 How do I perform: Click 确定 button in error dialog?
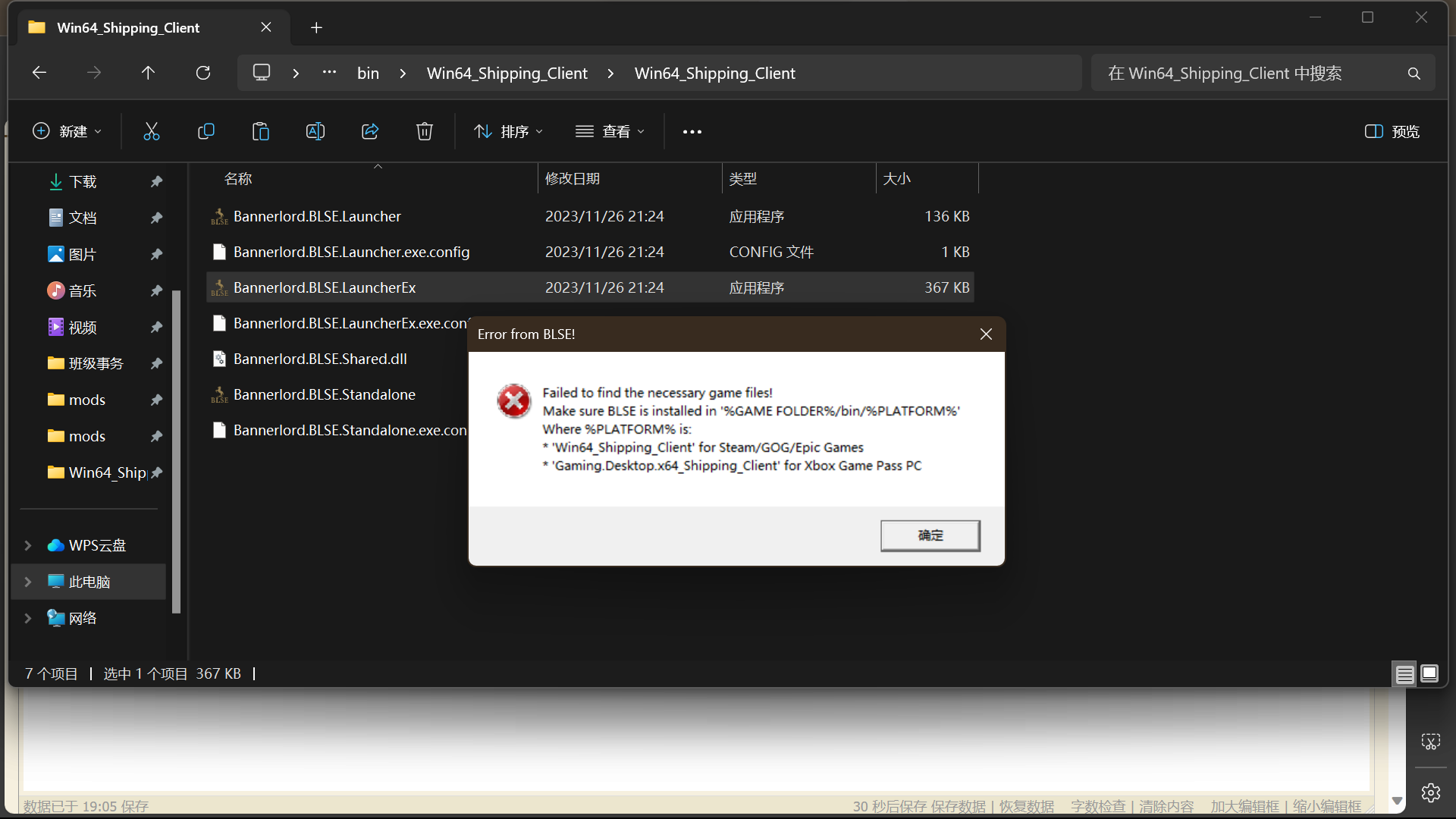point(930,535)
